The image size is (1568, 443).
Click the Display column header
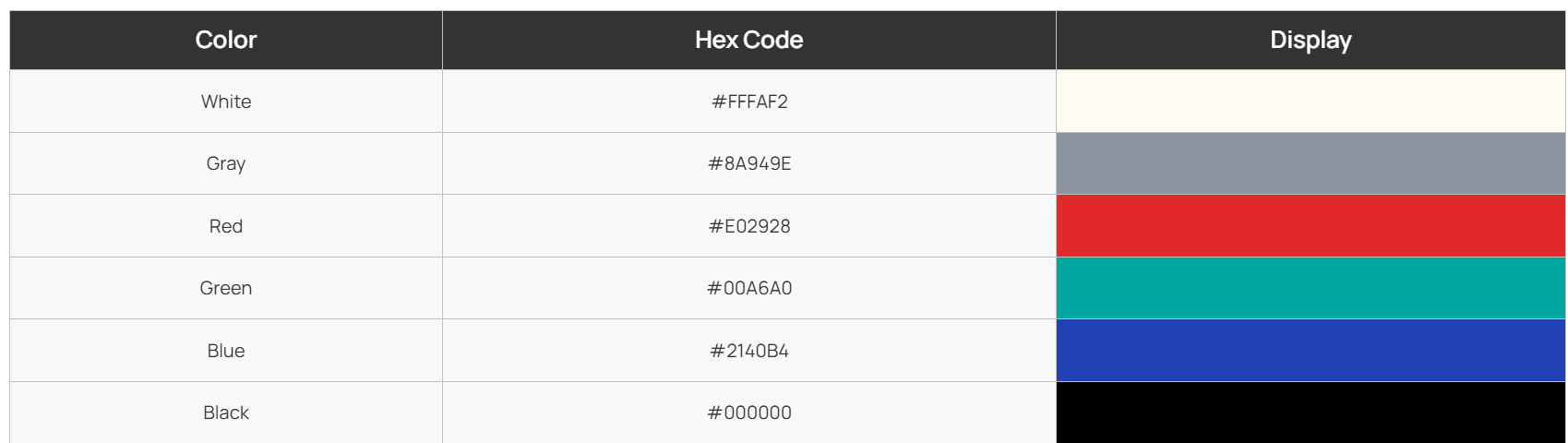coord(1311,40)
